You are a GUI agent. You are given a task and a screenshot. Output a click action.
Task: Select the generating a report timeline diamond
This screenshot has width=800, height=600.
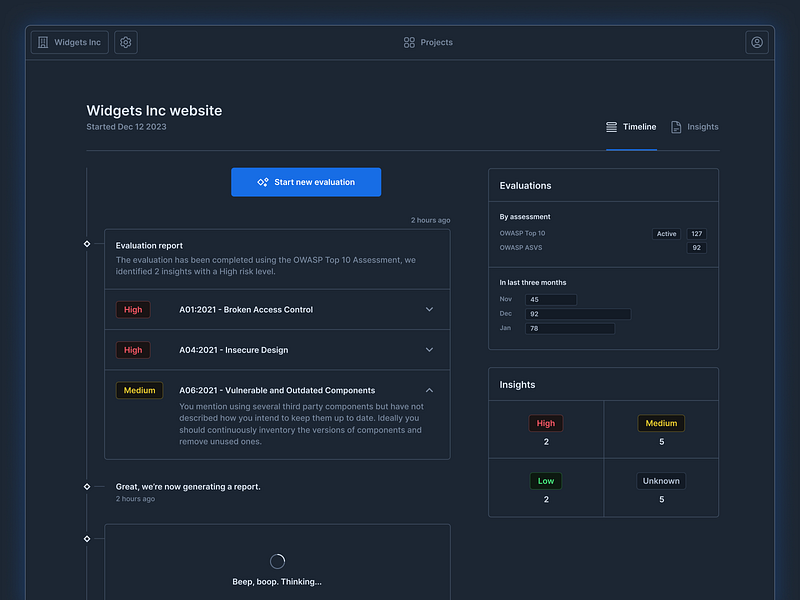(87, 487)
